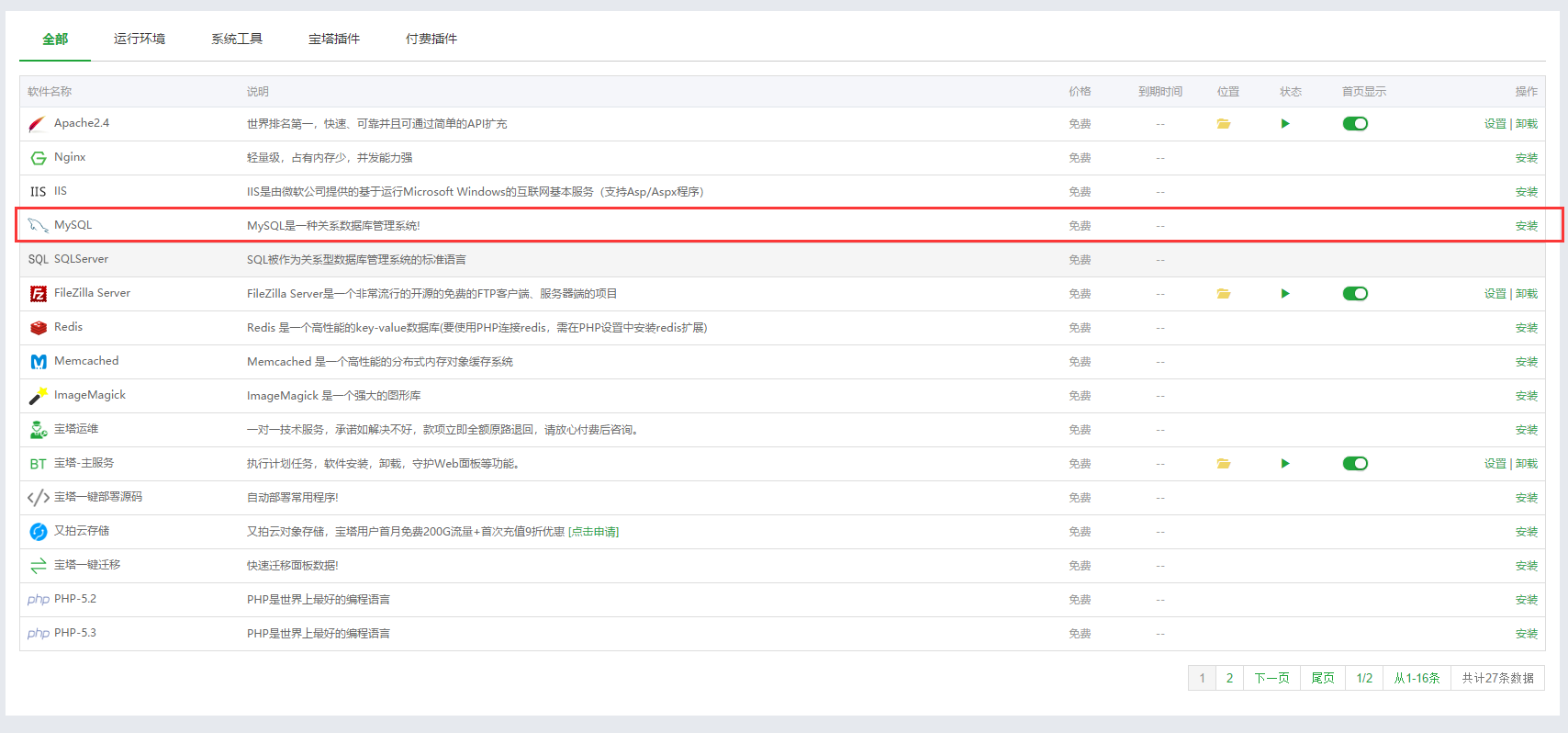Image resolution: width=1568 pixels, height=733 pixels.
Task: Click the 共计27条数据 total count text
Action: point(1498,678)
